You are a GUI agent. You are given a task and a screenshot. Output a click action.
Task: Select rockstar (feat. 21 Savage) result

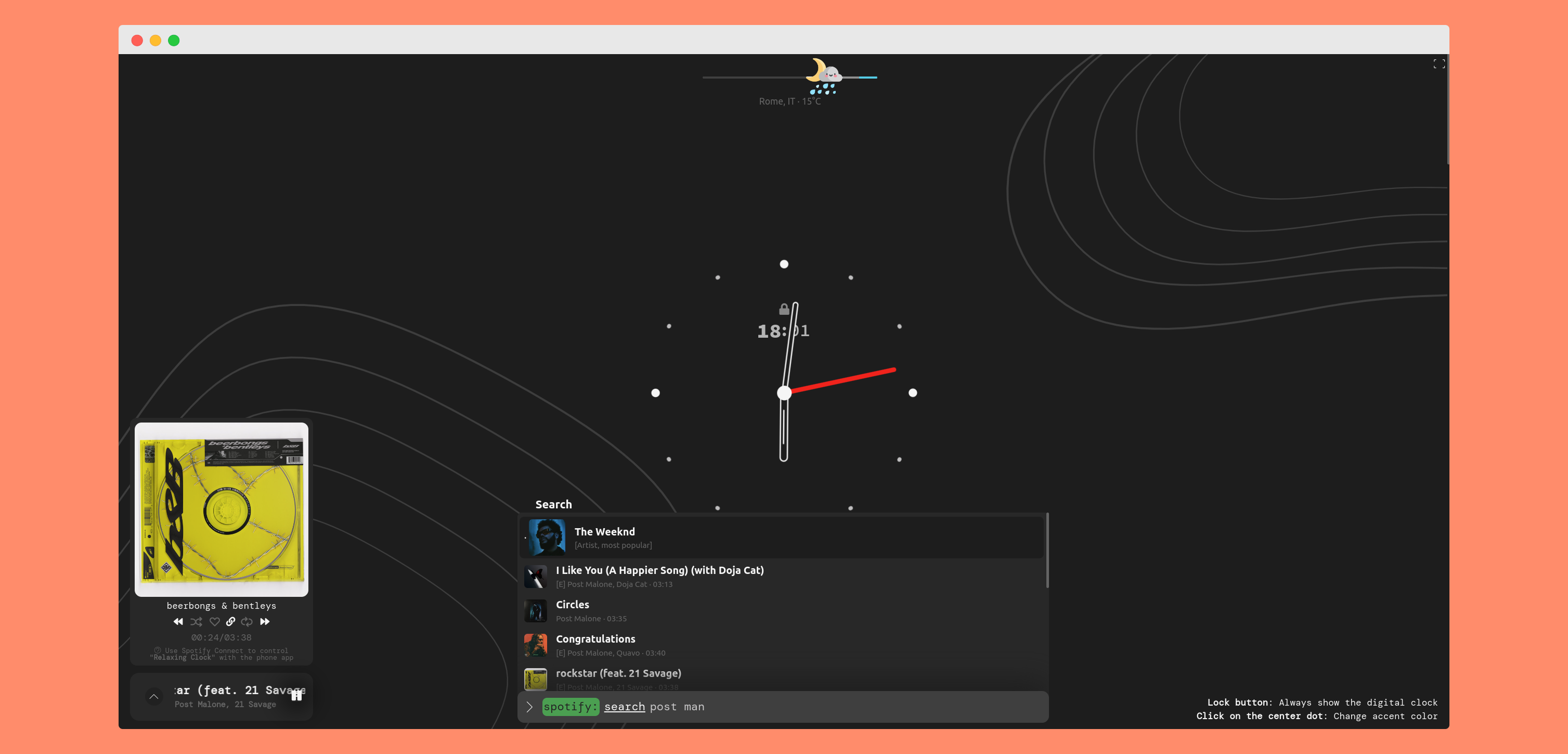tap(782, 679)
